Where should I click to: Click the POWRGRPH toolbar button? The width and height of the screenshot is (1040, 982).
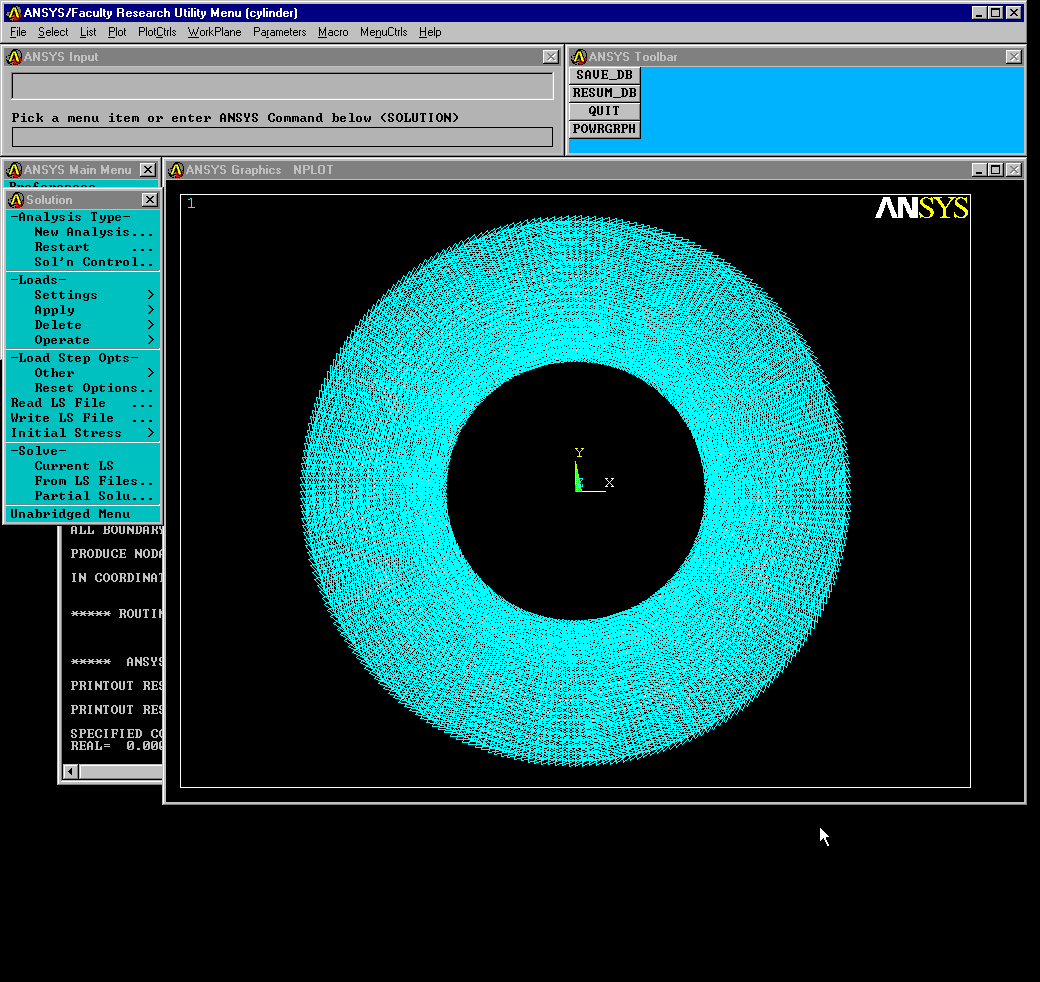coord(604,129)
